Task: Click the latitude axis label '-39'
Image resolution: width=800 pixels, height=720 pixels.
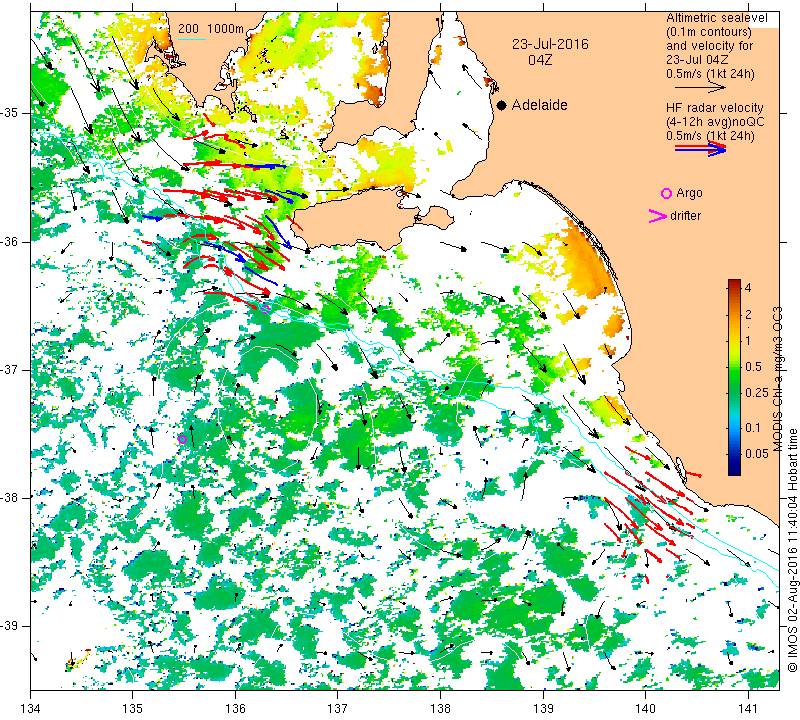Action: (x=10, y=626)
